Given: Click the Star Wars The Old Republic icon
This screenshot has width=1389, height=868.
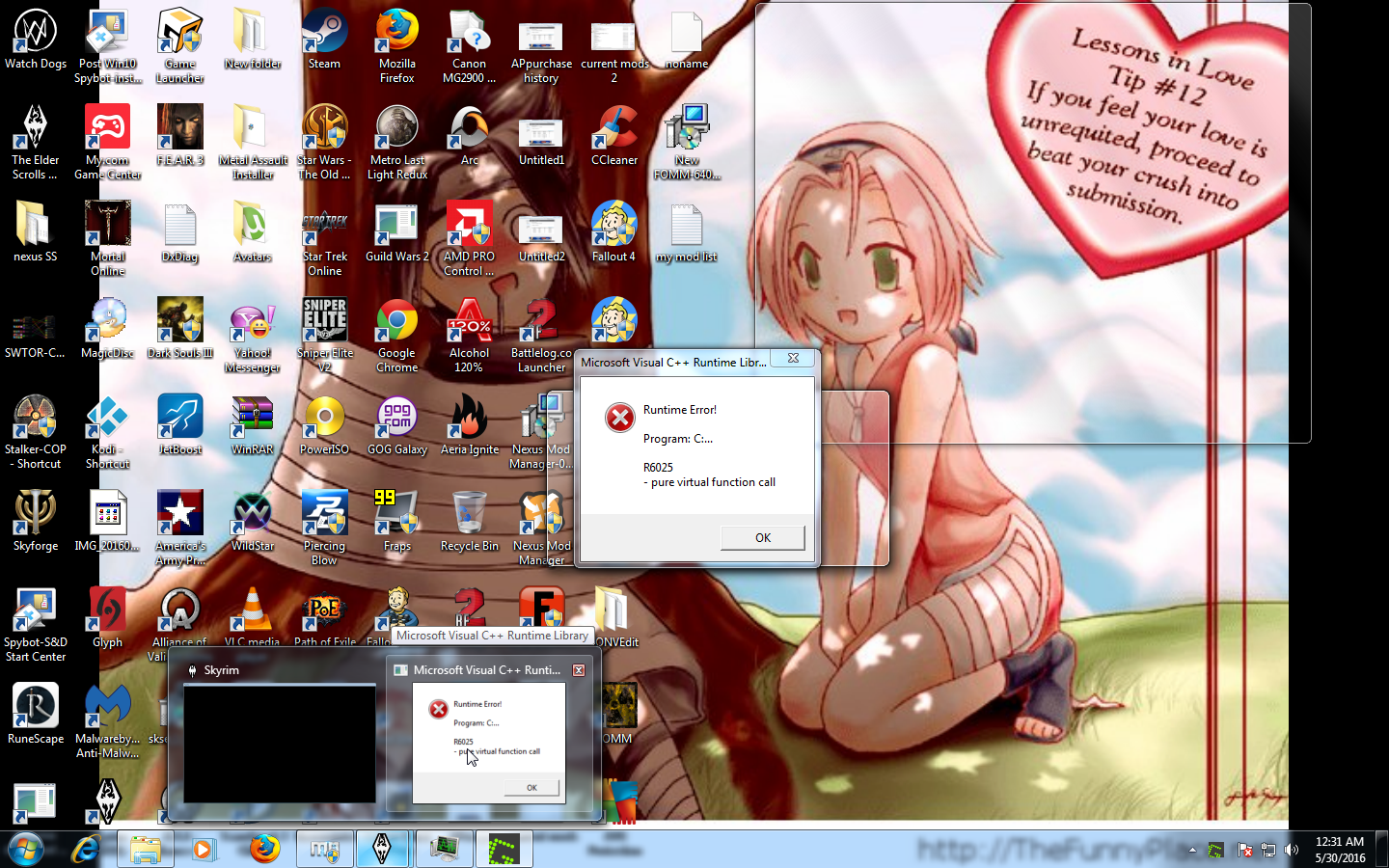Looking at the screenshot, I should (324, 143).
